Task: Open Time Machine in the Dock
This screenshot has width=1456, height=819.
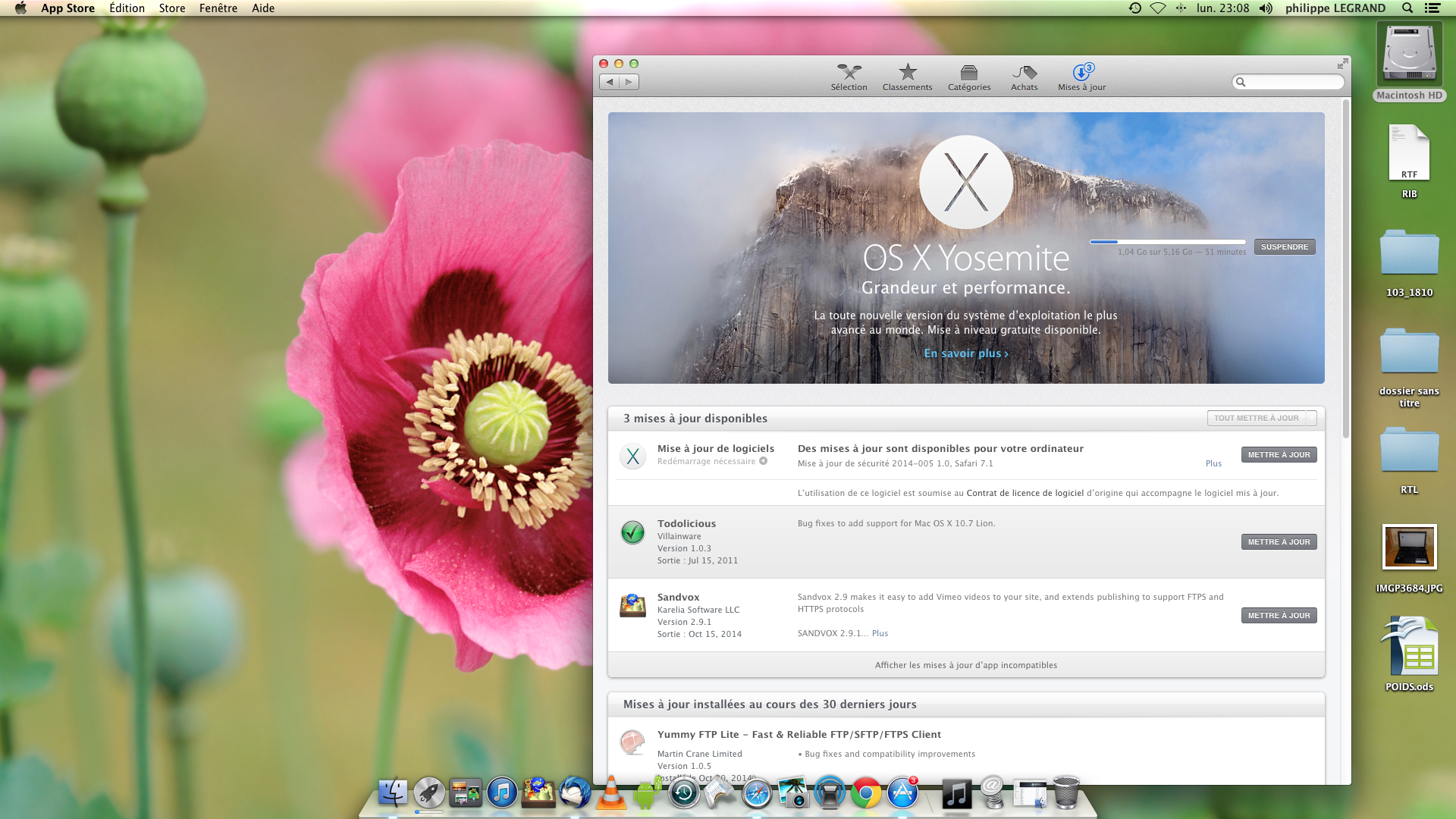Action: [684, 793]
